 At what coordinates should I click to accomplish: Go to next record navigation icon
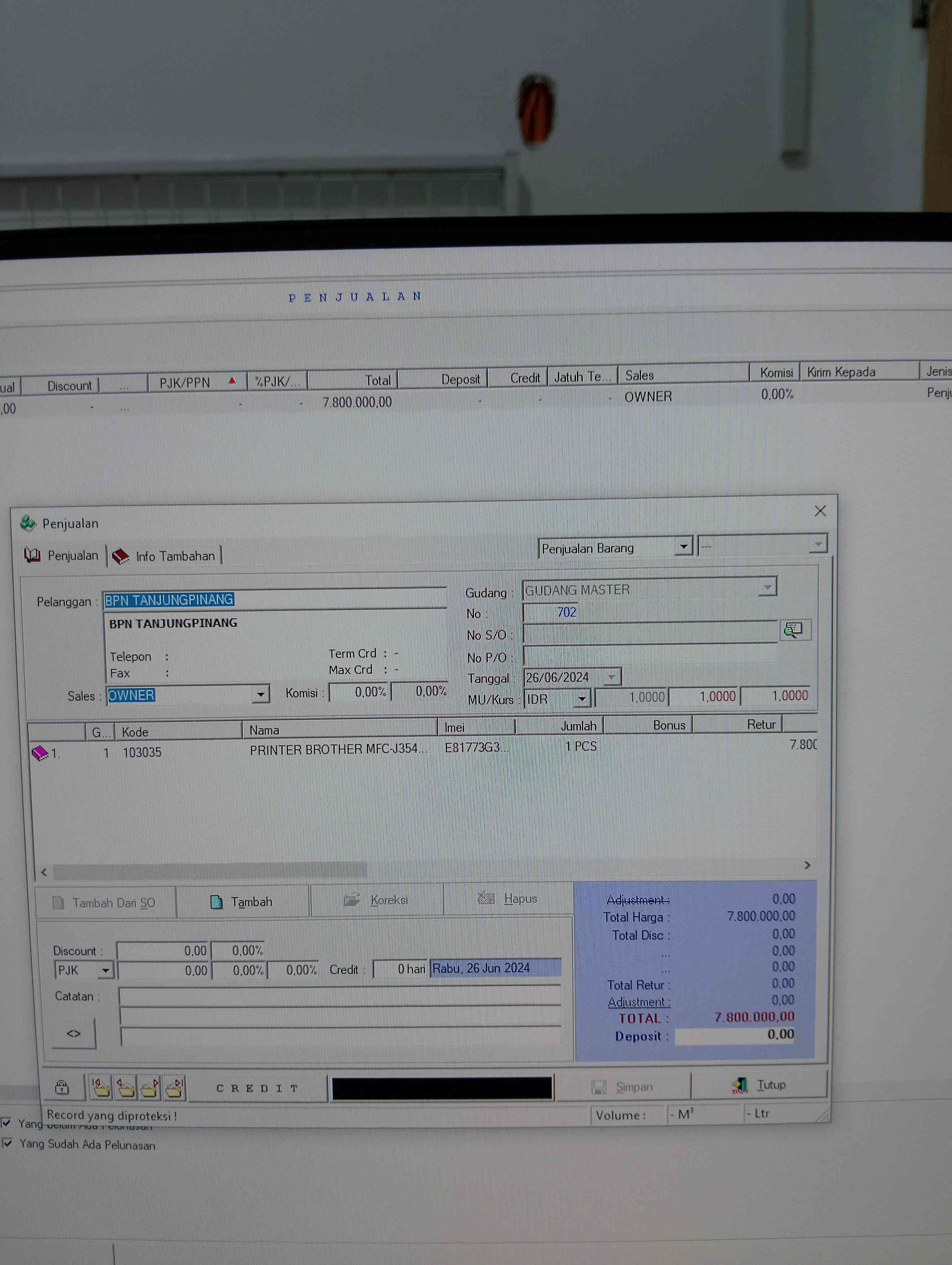pyautogui.click(x=150, y=1088)
